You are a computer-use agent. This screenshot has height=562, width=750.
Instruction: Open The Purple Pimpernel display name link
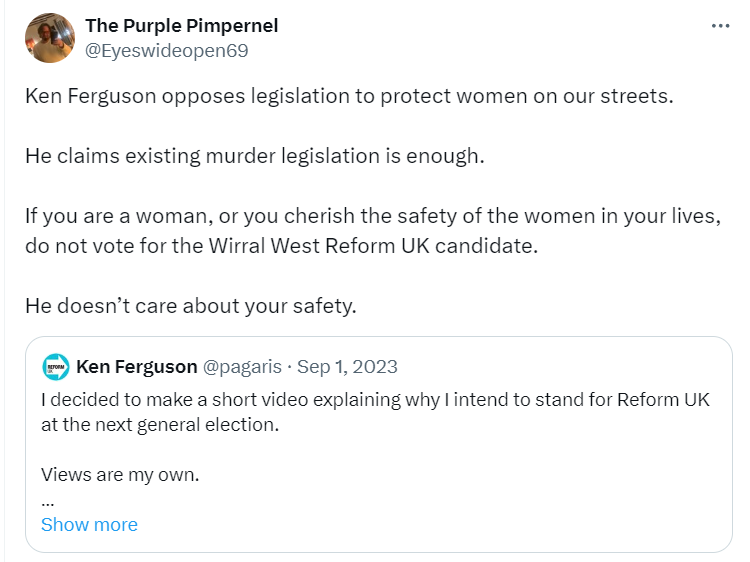click(181, 25)
